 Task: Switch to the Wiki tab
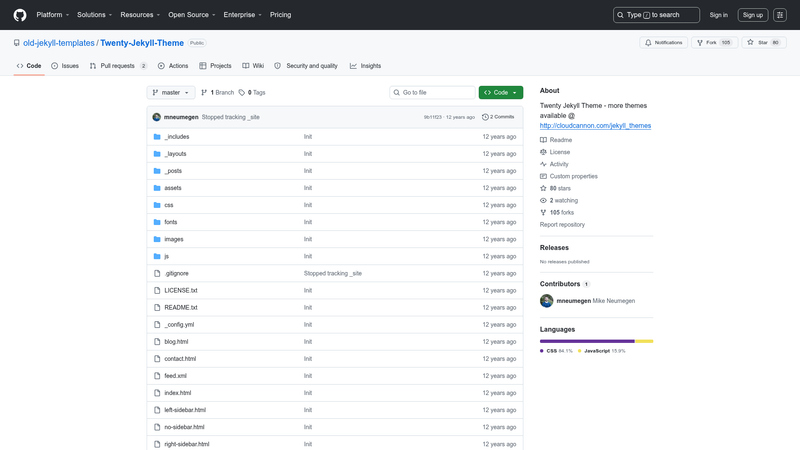253,66
